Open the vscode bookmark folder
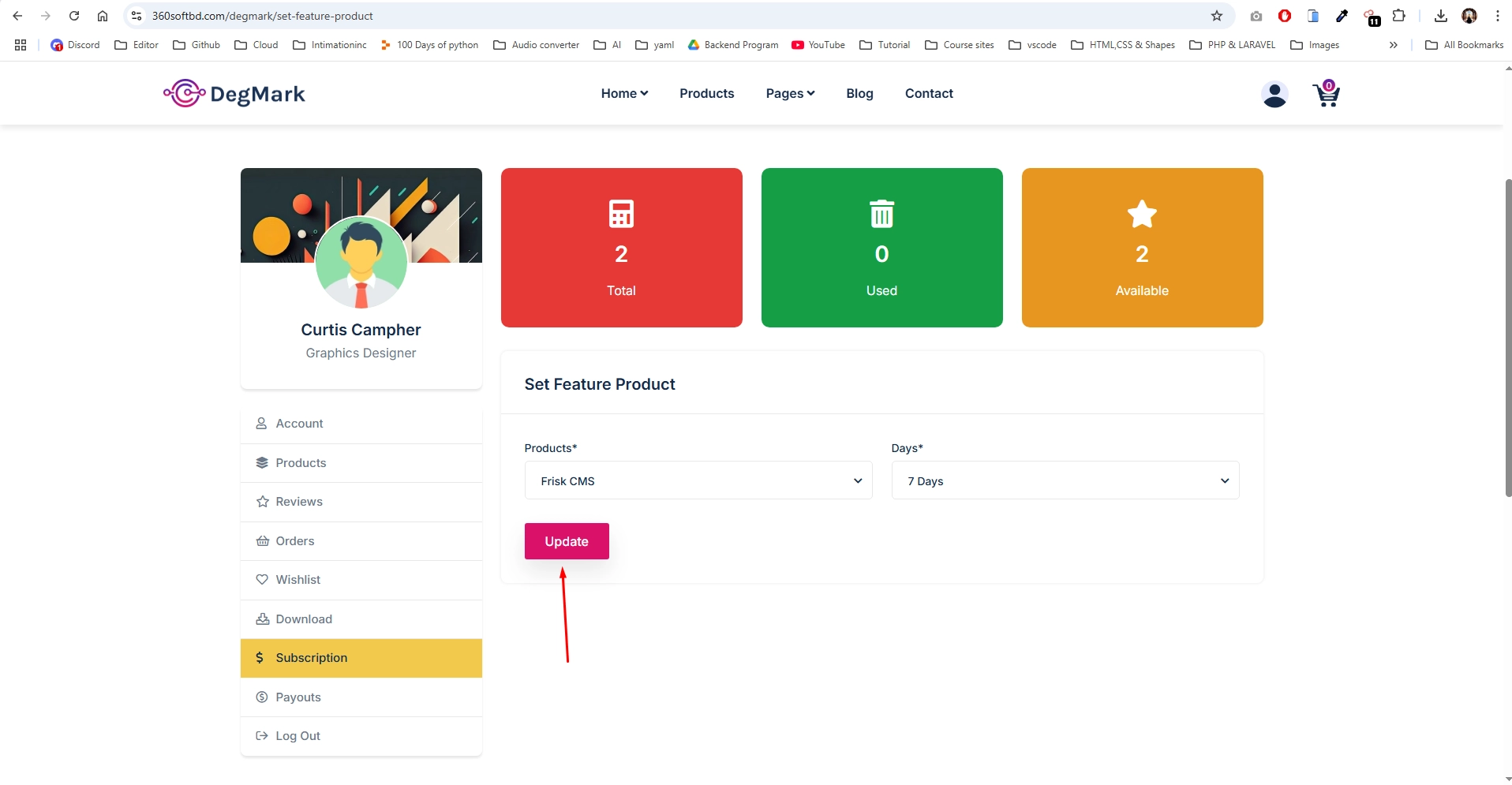Image resolution: width=1512 pixels, height=785 pixels. (x=1033, y=45)
